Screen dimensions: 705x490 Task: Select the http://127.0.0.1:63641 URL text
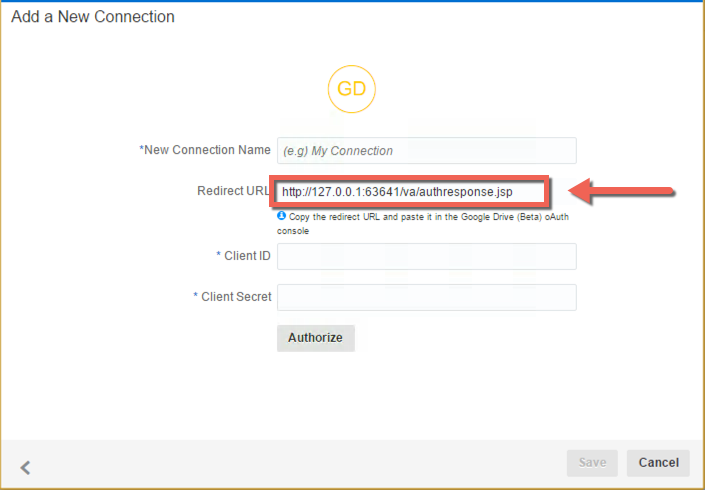[x=396, y=192]
